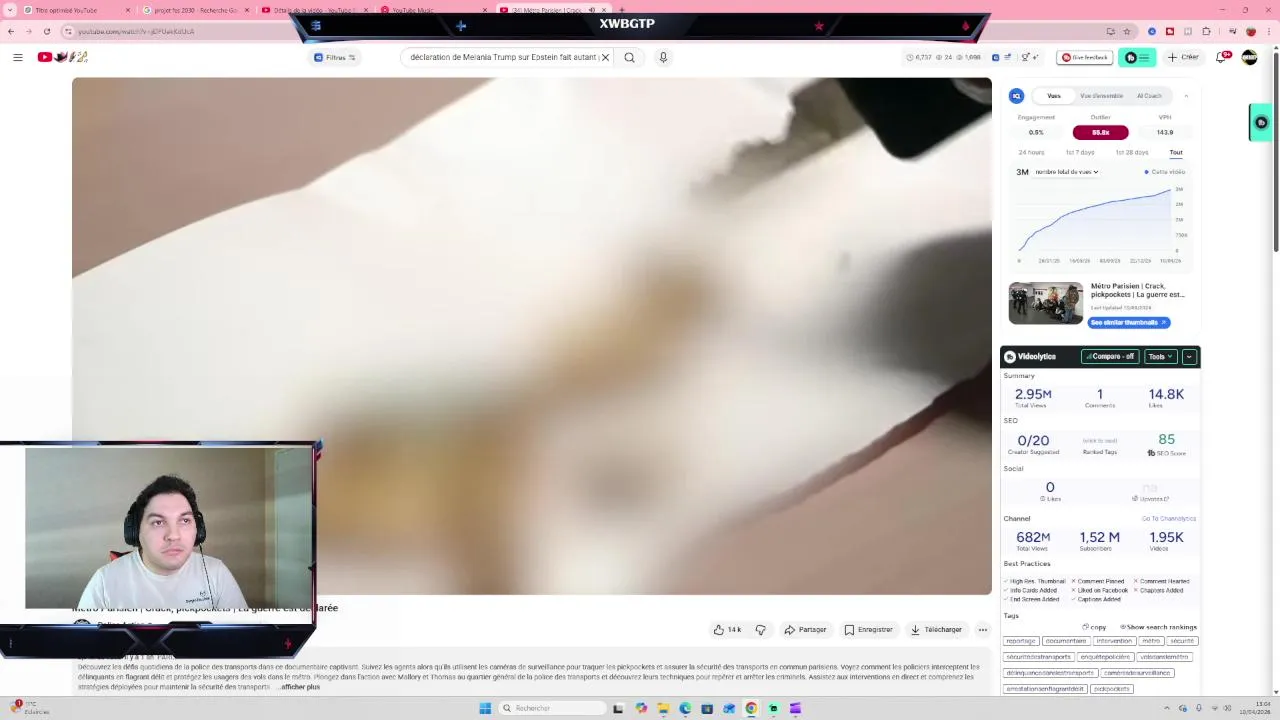The image size is (1280, 720).
Task: Click the Métro Parisien thumbnail in vidIQ panel
Action: (x=1046, y=303)
